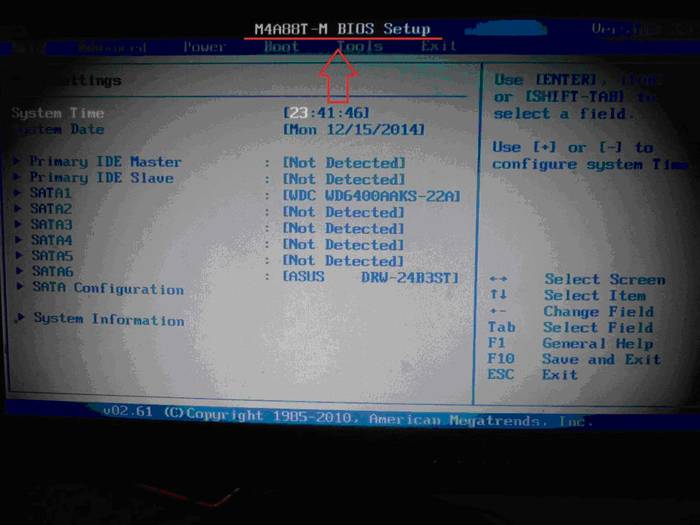Open the SATA5 entry
700x525 pixels.
51,256
